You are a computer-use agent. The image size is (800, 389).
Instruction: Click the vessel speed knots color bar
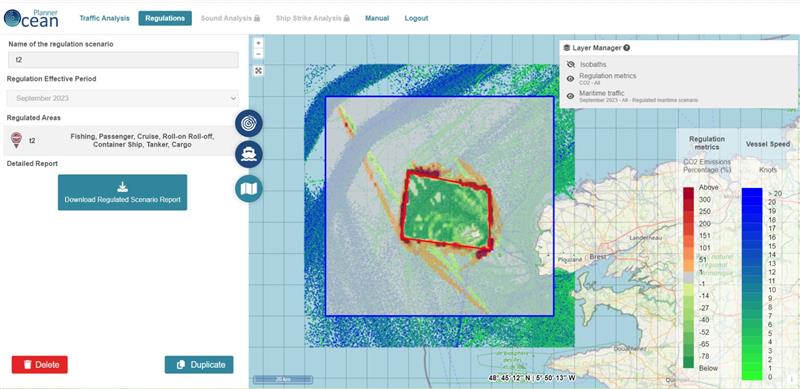752,284
